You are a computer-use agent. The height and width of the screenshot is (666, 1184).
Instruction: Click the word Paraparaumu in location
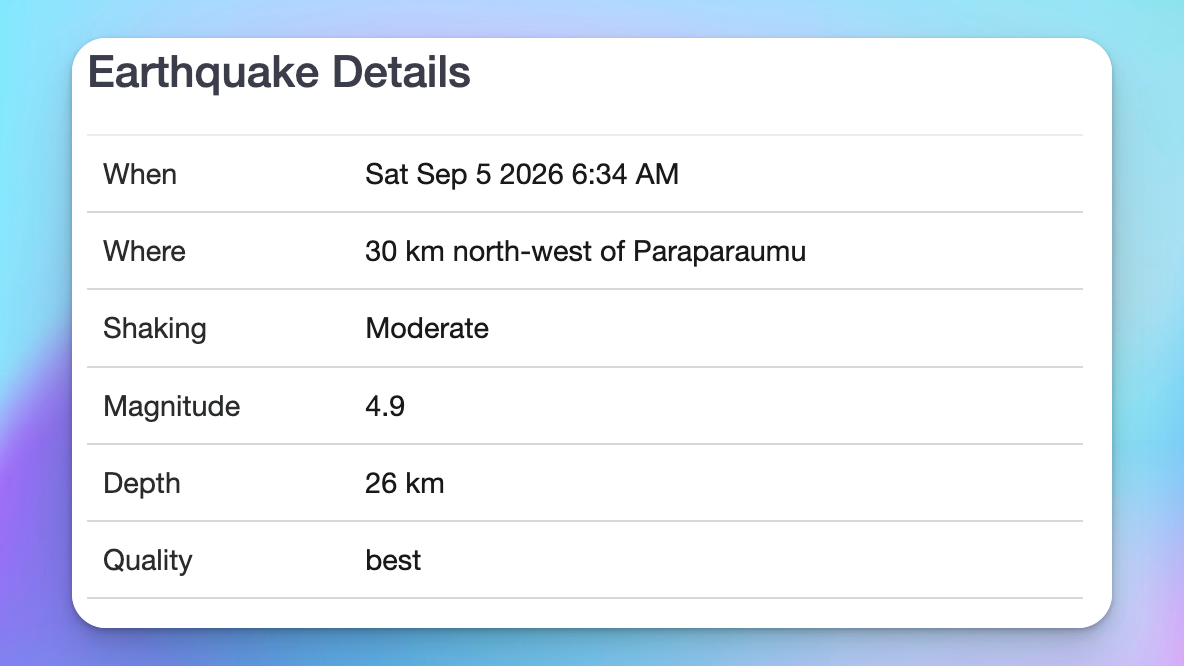click(x=720, y=251)
